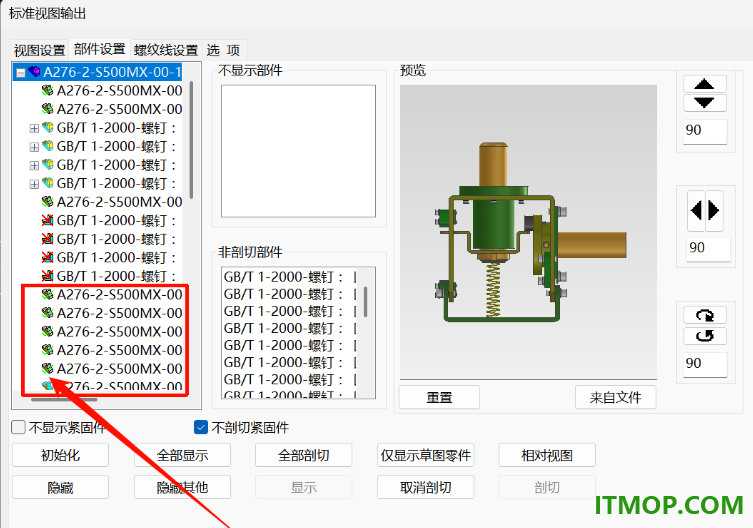Toggle the 不显示紧固件 checkbox
753x528 pixels.
[x=18, y=427]
